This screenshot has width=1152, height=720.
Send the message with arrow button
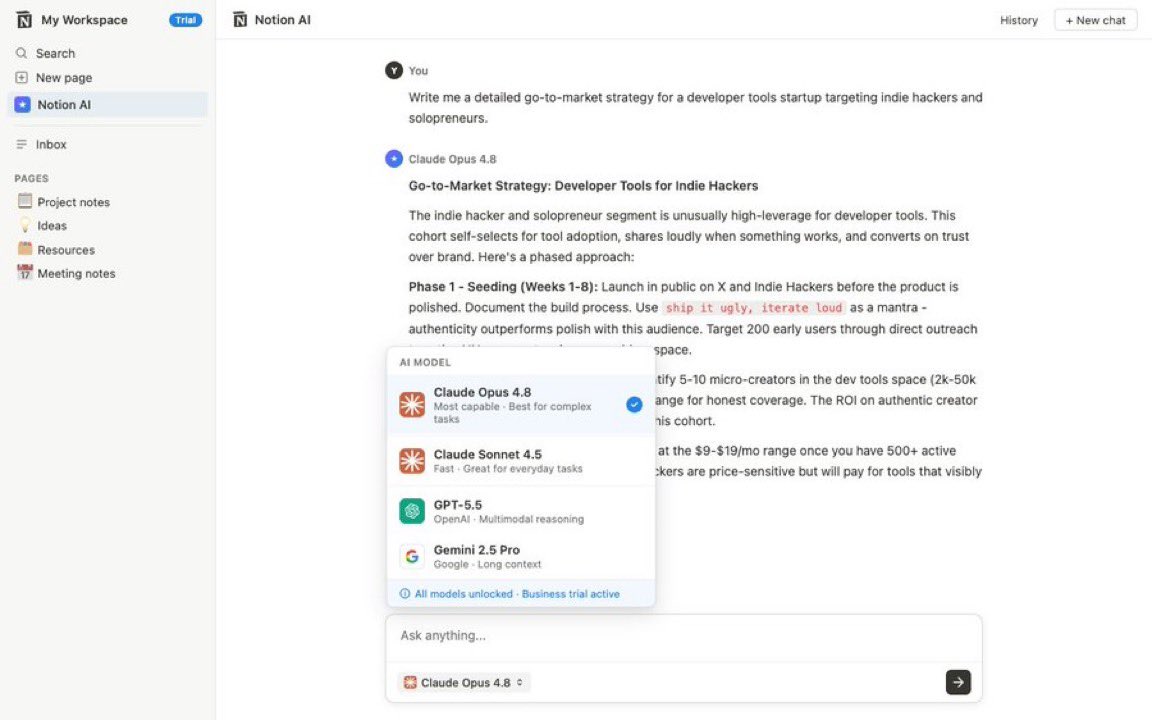[958, 683]
